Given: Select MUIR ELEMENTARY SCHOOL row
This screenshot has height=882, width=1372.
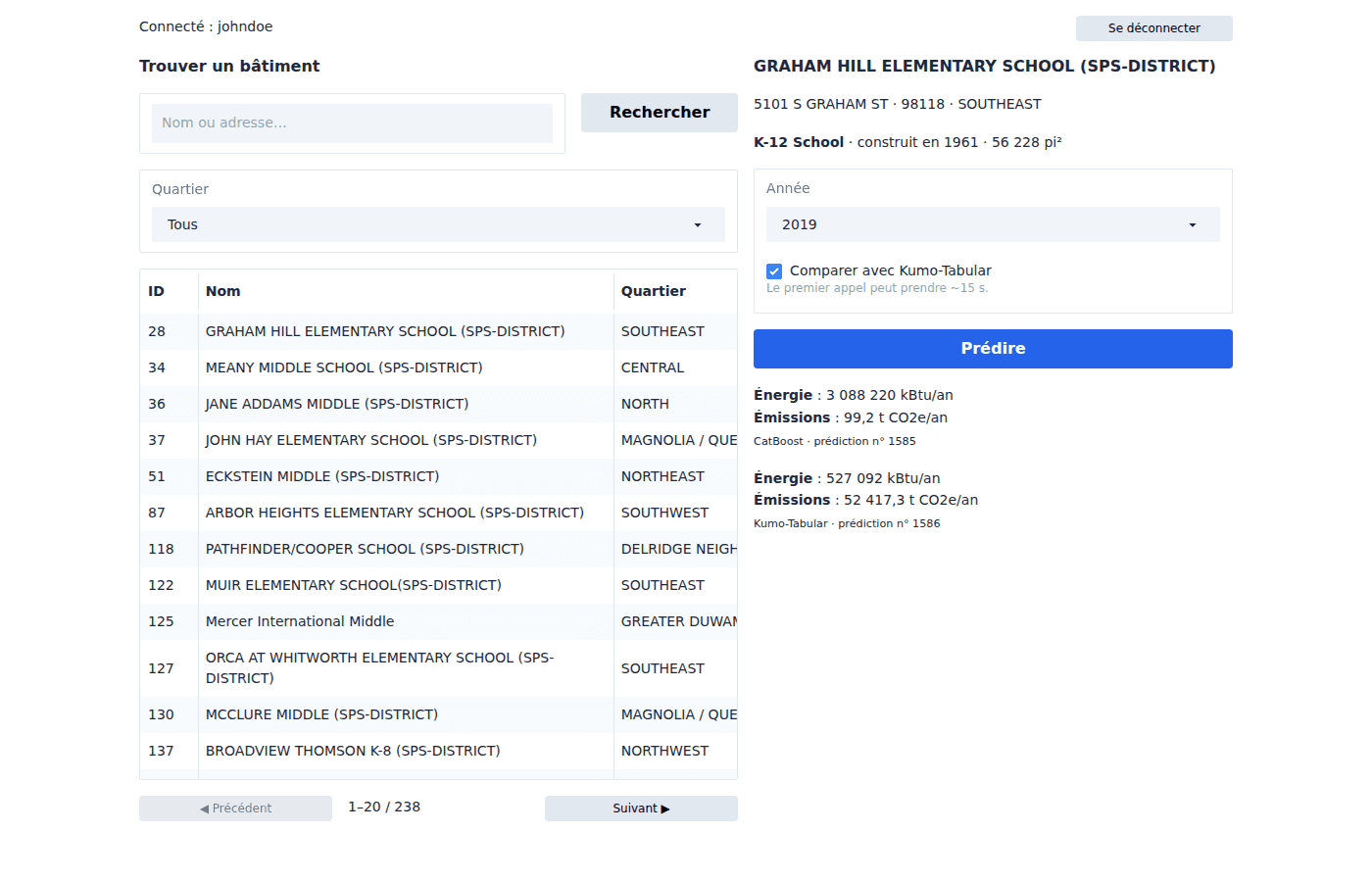Looking at the screenshot, I should tap(438, 585).
